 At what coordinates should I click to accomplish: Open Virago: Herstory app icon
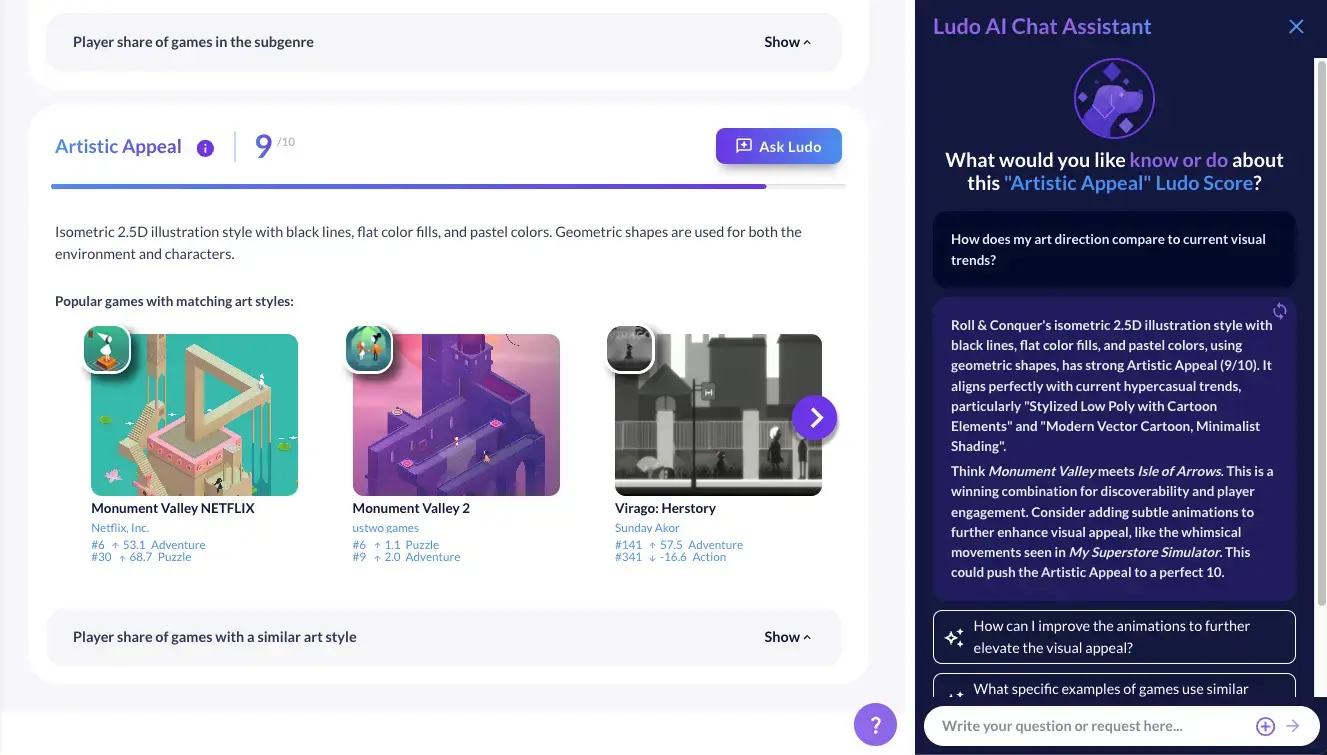[630, 349]
